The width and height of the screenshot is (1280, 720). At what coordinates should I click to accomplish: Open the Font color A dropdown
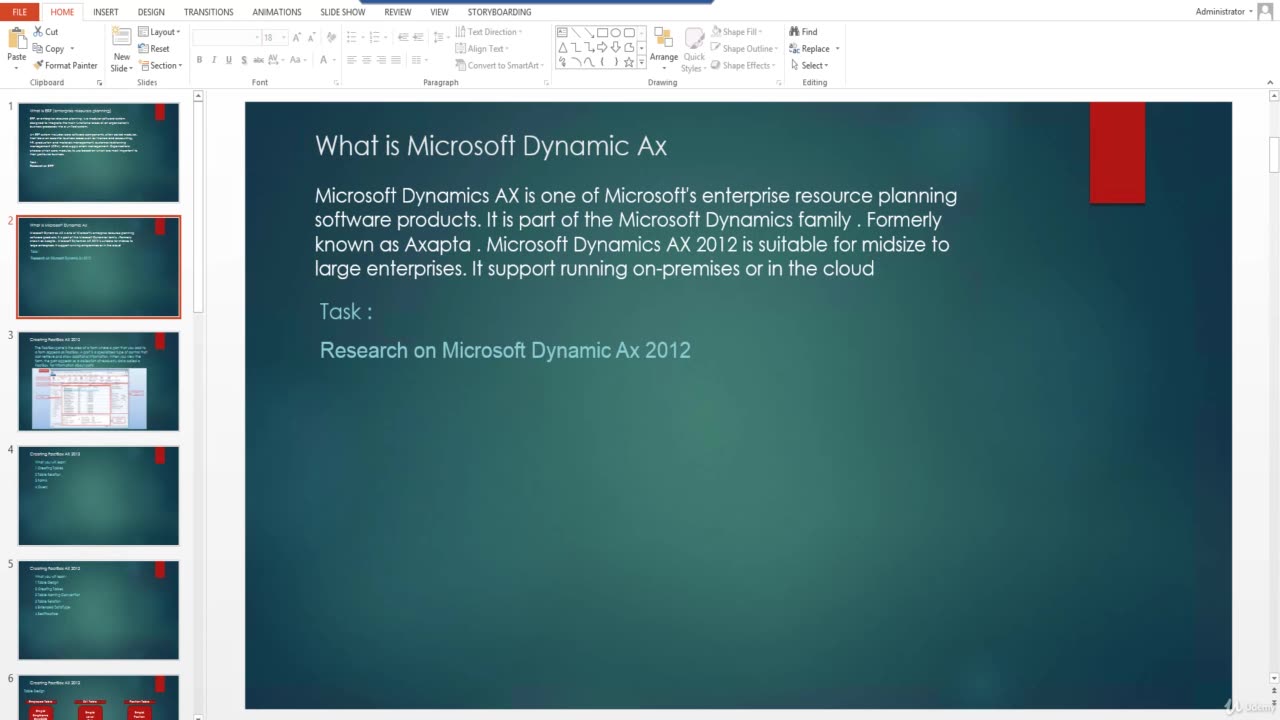click(x=327, y=60)
